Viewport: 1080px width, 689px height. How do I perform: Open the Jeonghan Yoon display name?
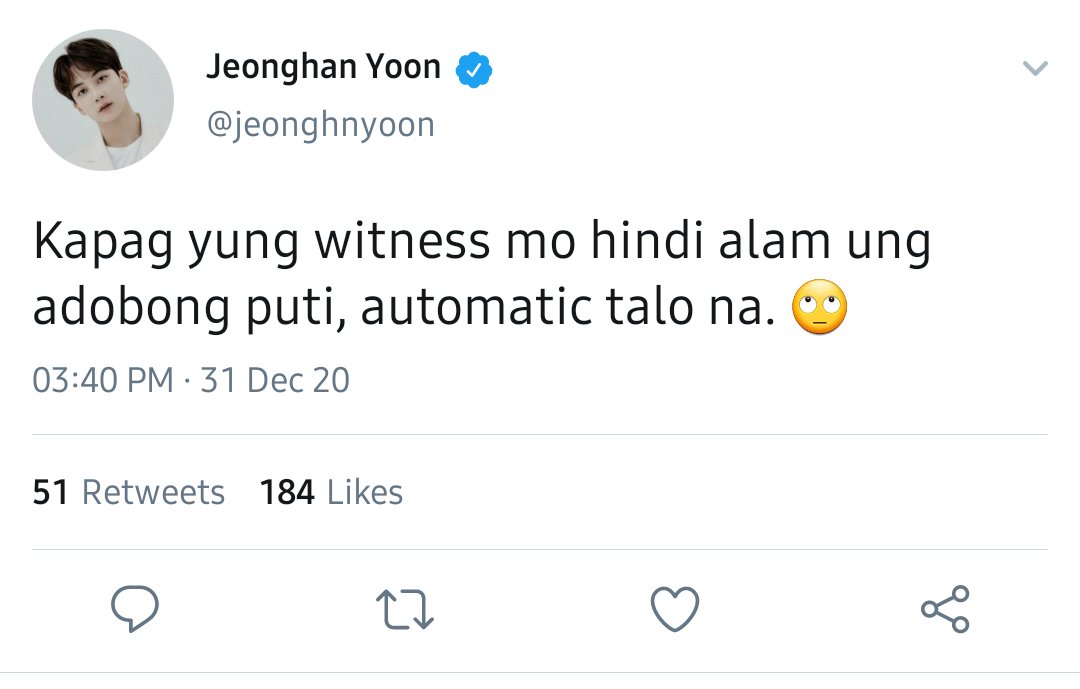coord(323,67)
